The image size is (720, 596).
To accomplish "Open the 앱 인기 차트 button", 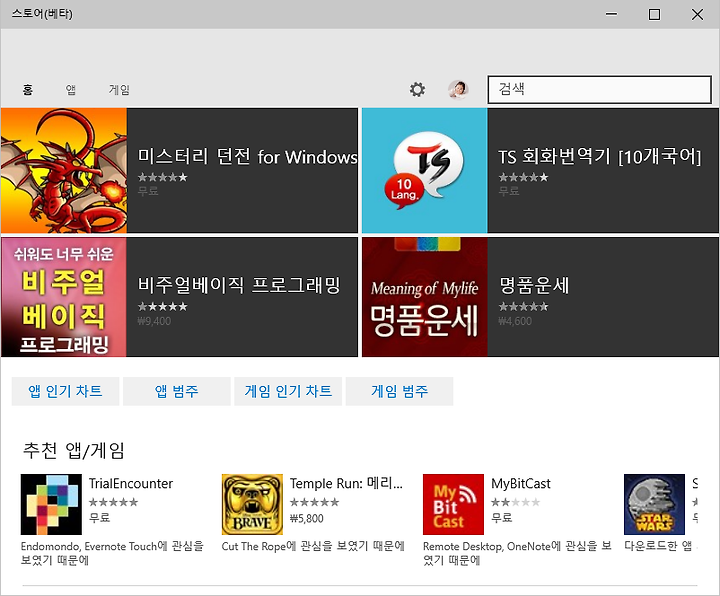I will (x=65, y=391).
